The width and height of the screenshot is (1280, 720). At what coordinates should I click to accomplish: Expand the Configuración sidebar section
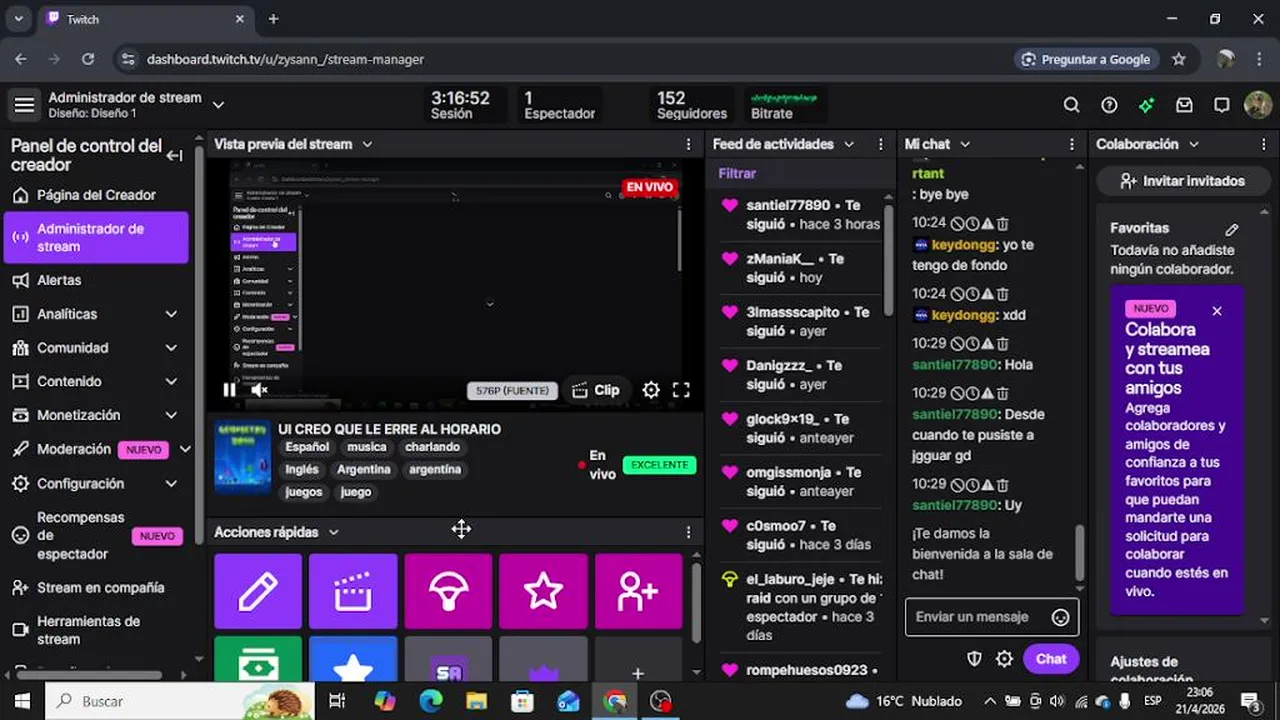pyautogui.click(x=171, y=483)
